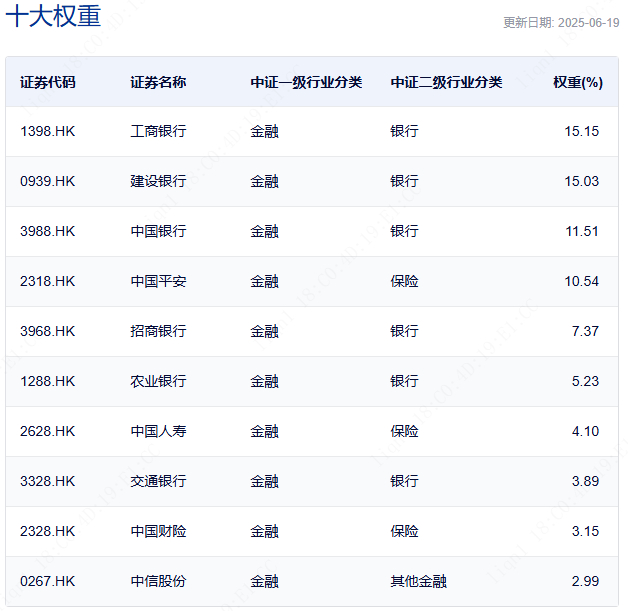The image size is (628, 611).
Task: Click the name 工商银行
Action: (158, 131)
